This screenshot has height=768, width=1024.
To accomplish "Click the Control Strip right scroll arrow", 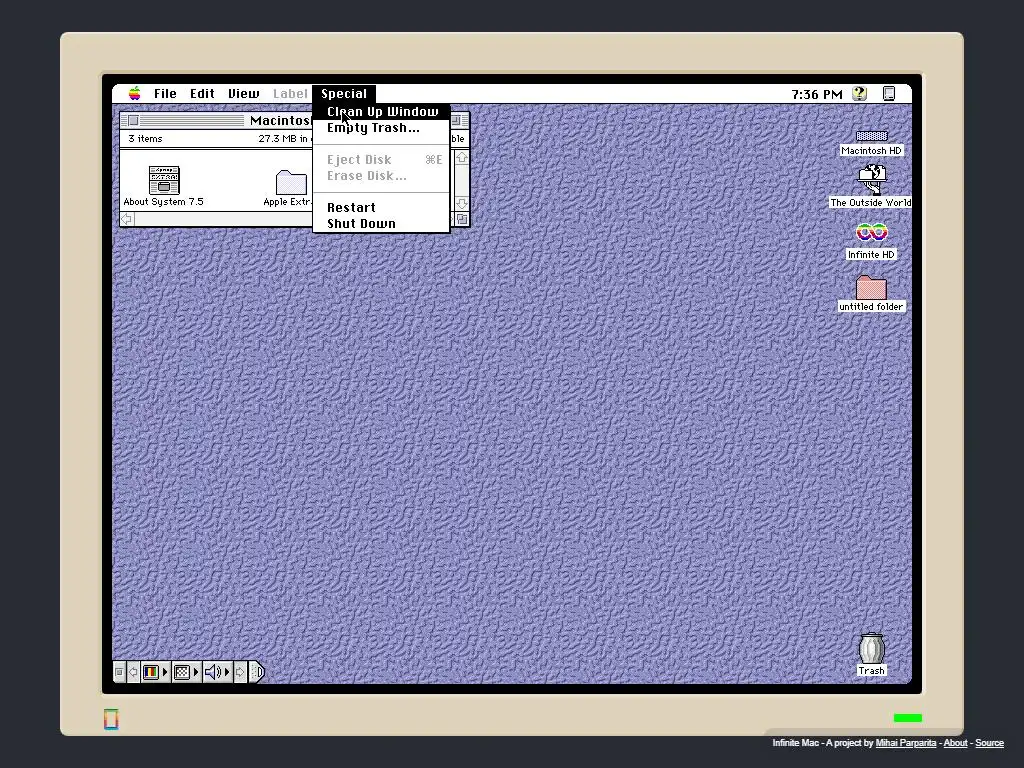I will 240,672.
